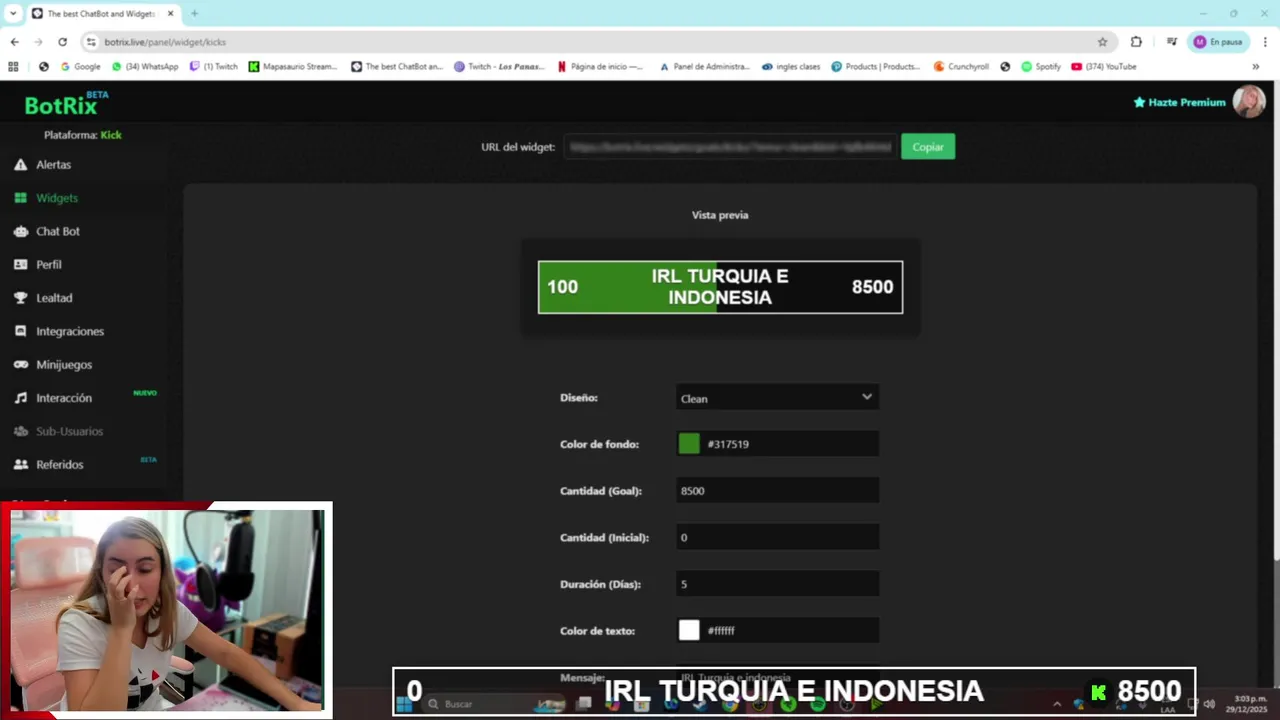Open the taskbar volume icon
The height and width of the screenshot is (720, 1280).
[x=1209, y=704]
